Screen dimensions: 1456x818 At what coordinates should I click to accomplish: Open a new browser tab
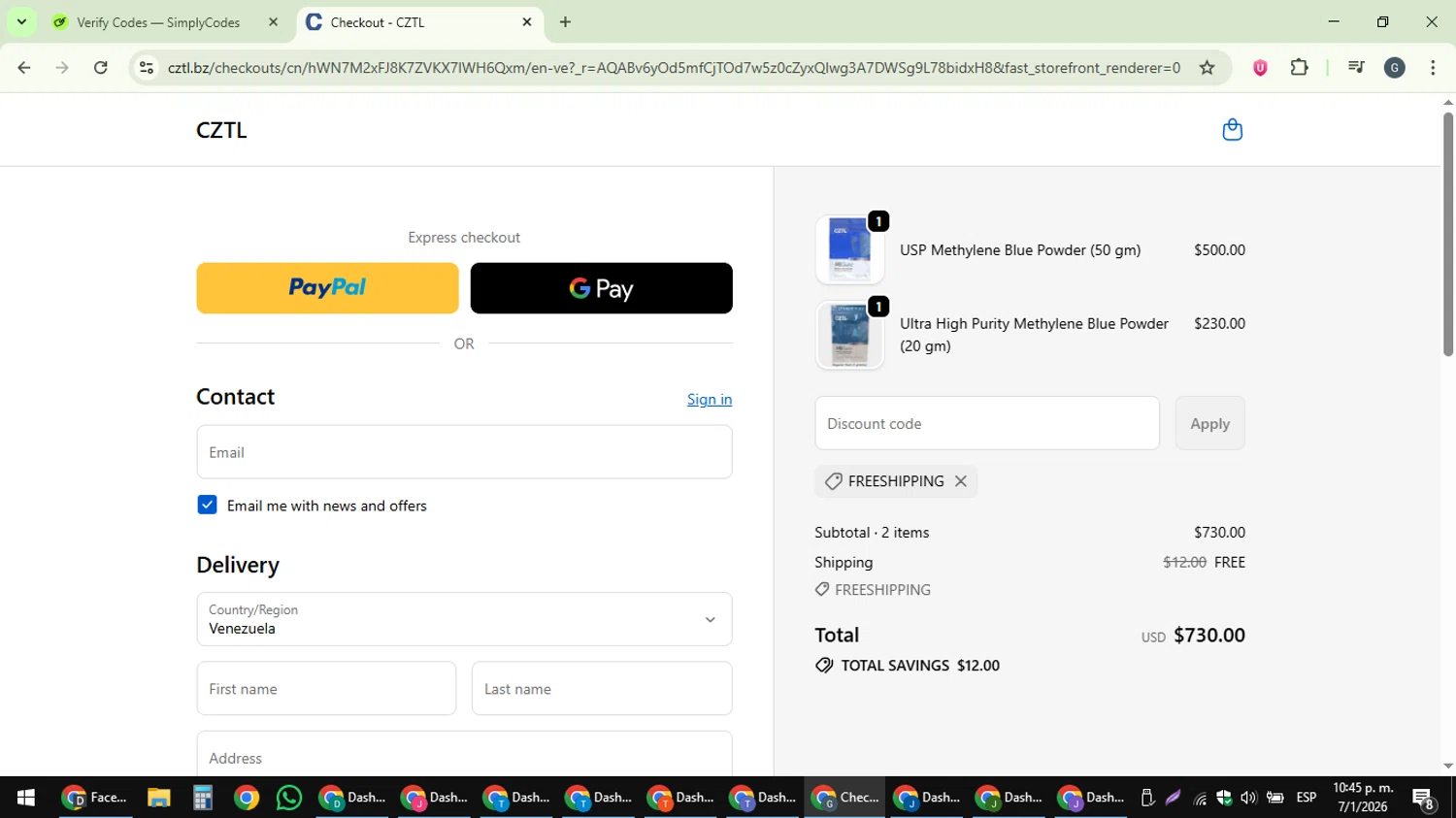tap(566, 22)
